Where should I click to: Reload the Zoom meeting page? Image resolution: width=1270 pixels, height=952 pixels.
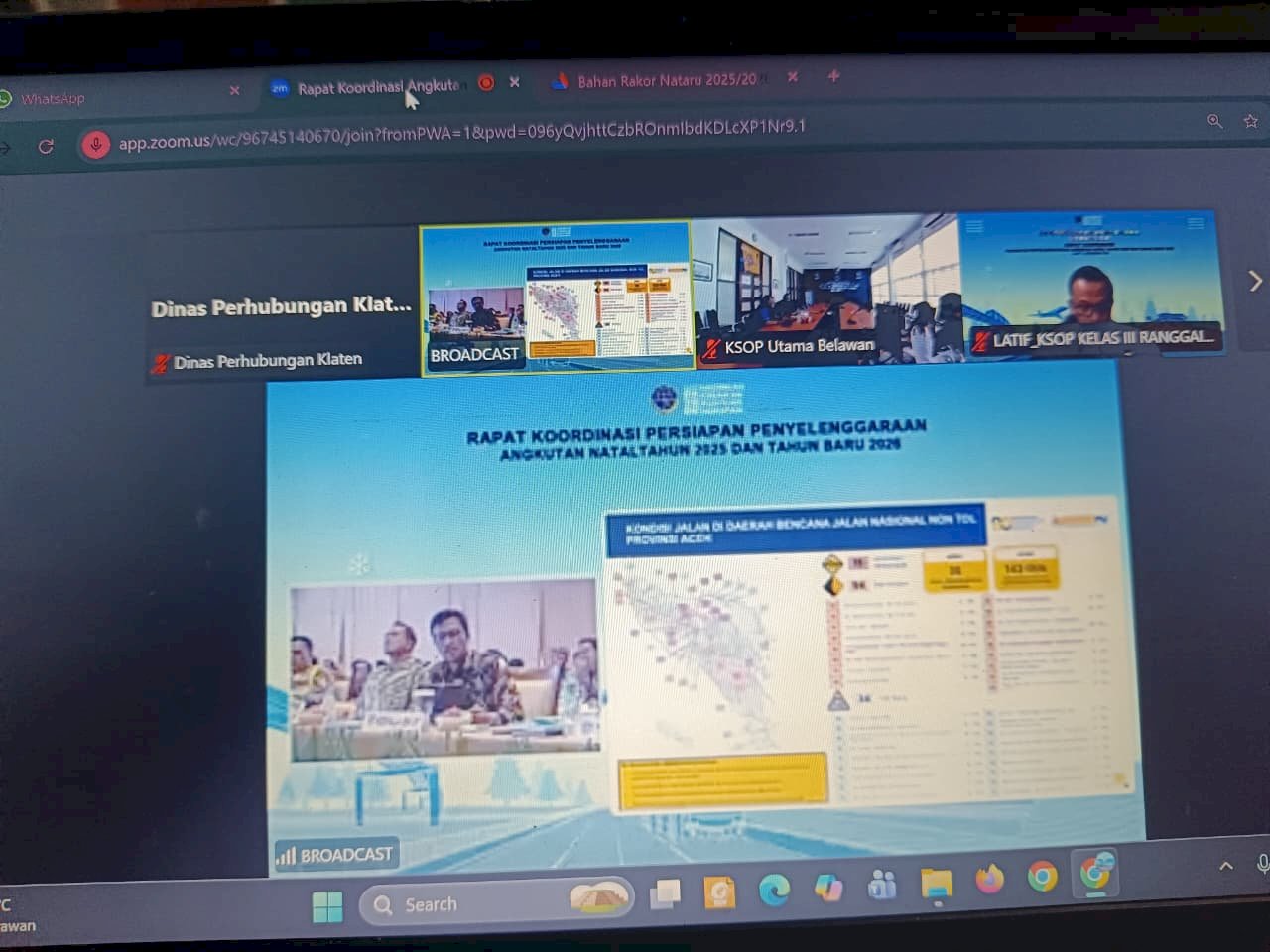[x=46, y=145]
